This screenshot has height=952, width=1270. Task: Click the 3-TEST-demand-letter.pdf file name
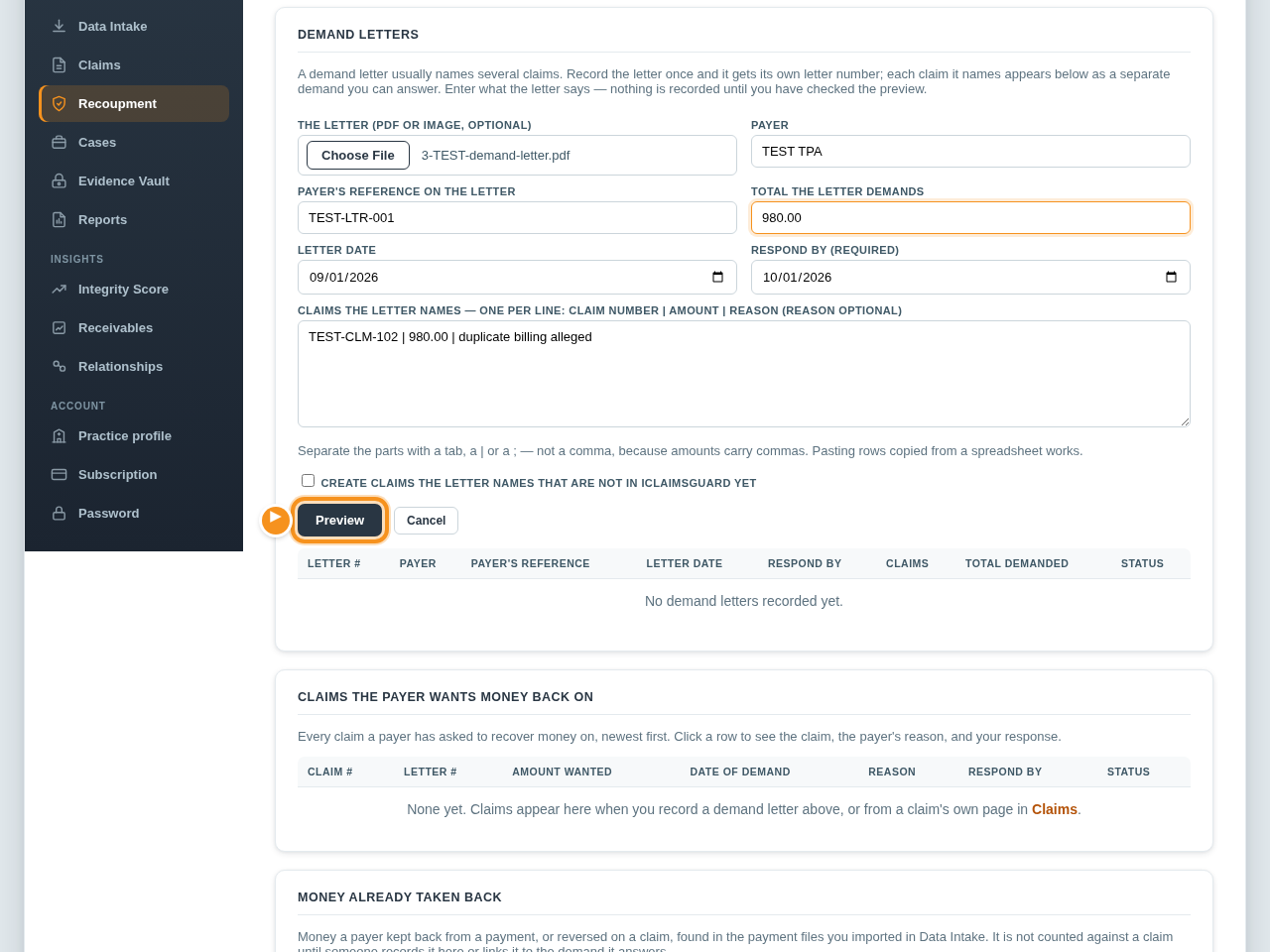click(495, 156)
